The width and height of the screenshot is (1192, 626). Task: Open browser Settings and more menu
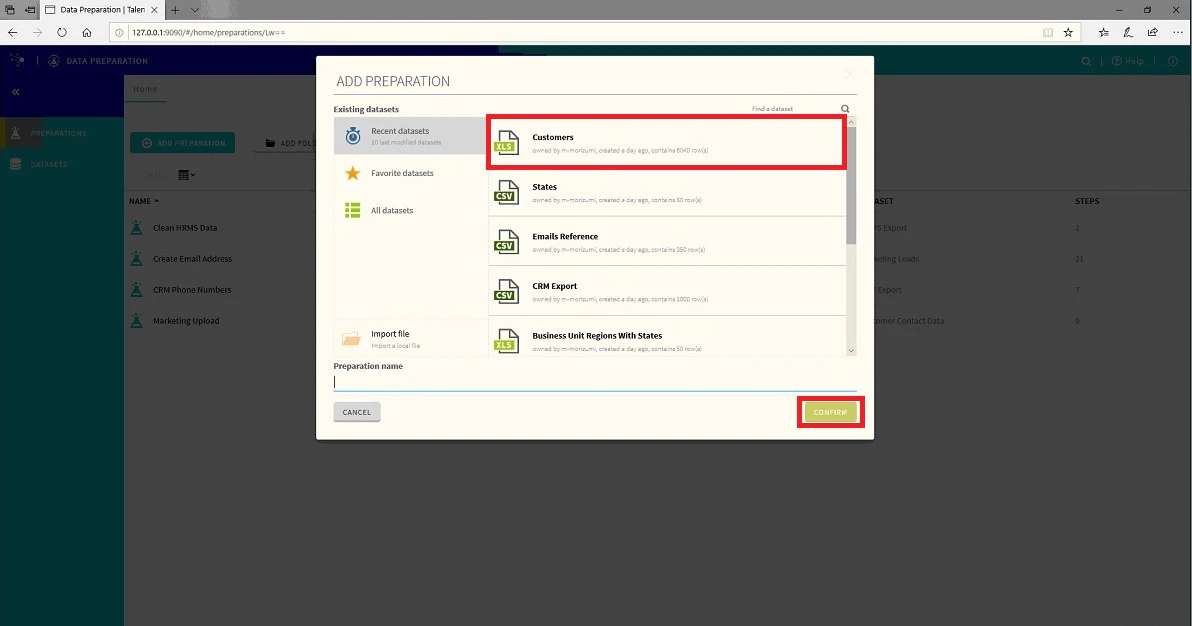point(1178,33)
